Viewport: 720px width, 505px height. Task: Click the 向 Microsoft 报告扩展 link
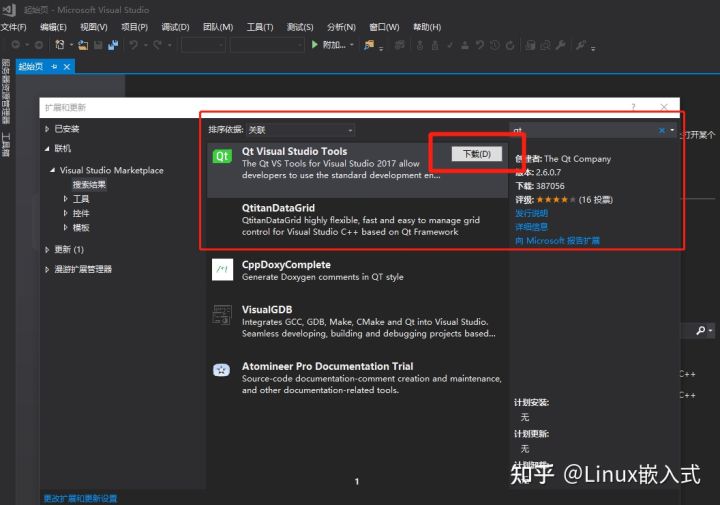(x=557, y=241)
